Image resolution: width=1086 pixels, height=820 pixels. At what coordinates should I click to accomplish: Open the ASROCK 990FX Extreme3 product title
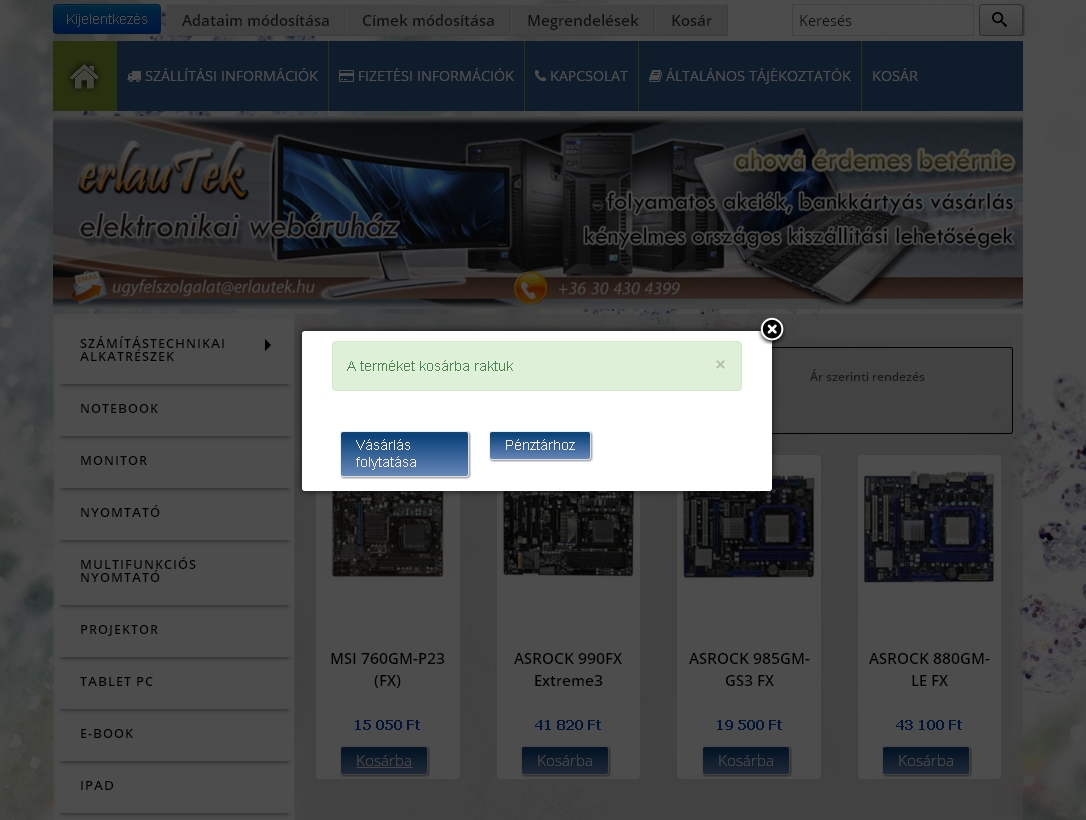(x=568, y=670)
